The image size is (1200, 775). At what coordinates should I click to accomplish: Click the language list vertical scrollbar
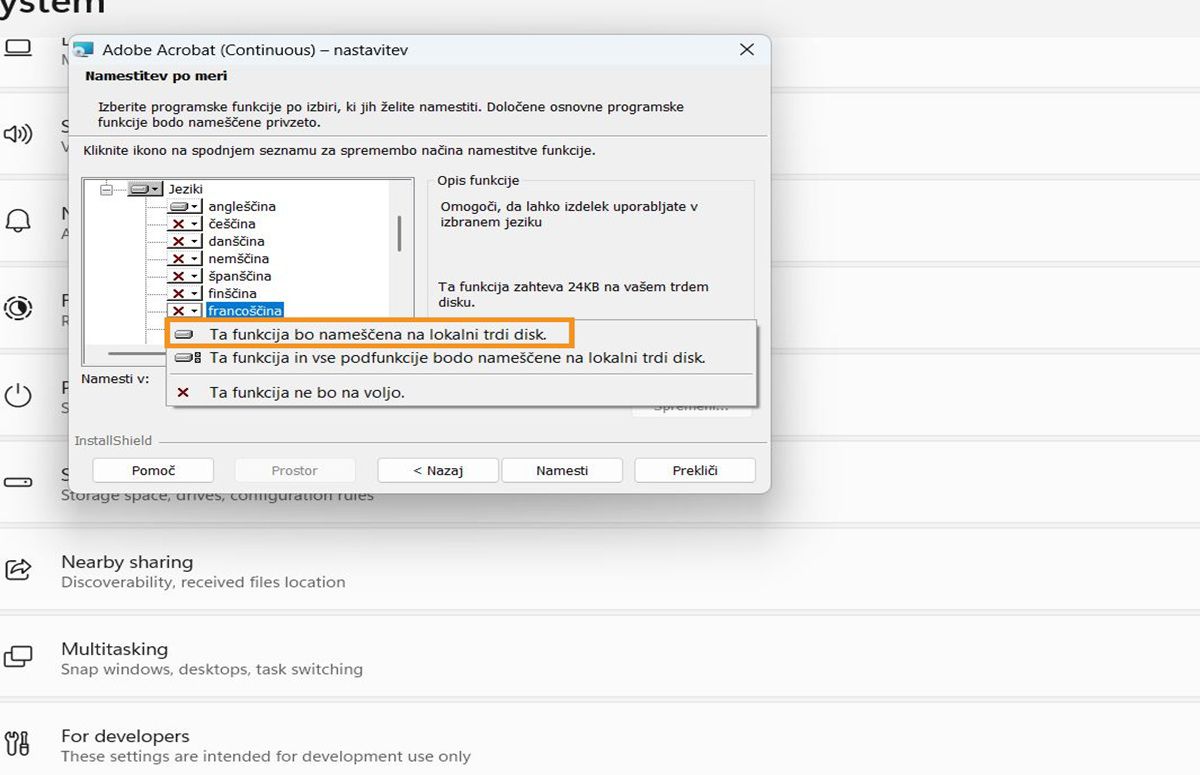400,233
